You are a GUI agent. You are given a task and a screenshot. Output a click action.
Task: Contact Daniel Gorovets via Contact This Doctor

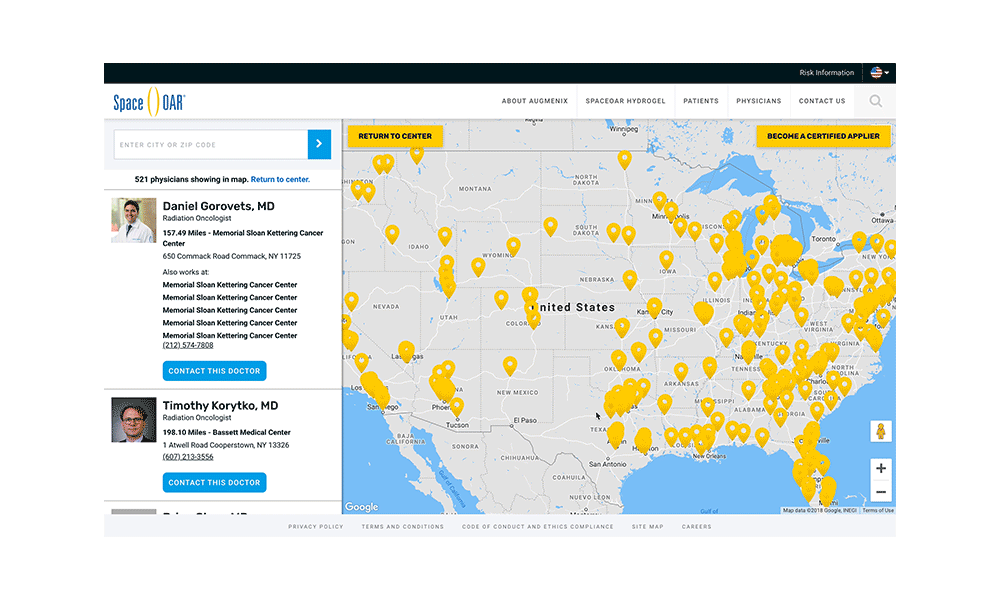214,371
